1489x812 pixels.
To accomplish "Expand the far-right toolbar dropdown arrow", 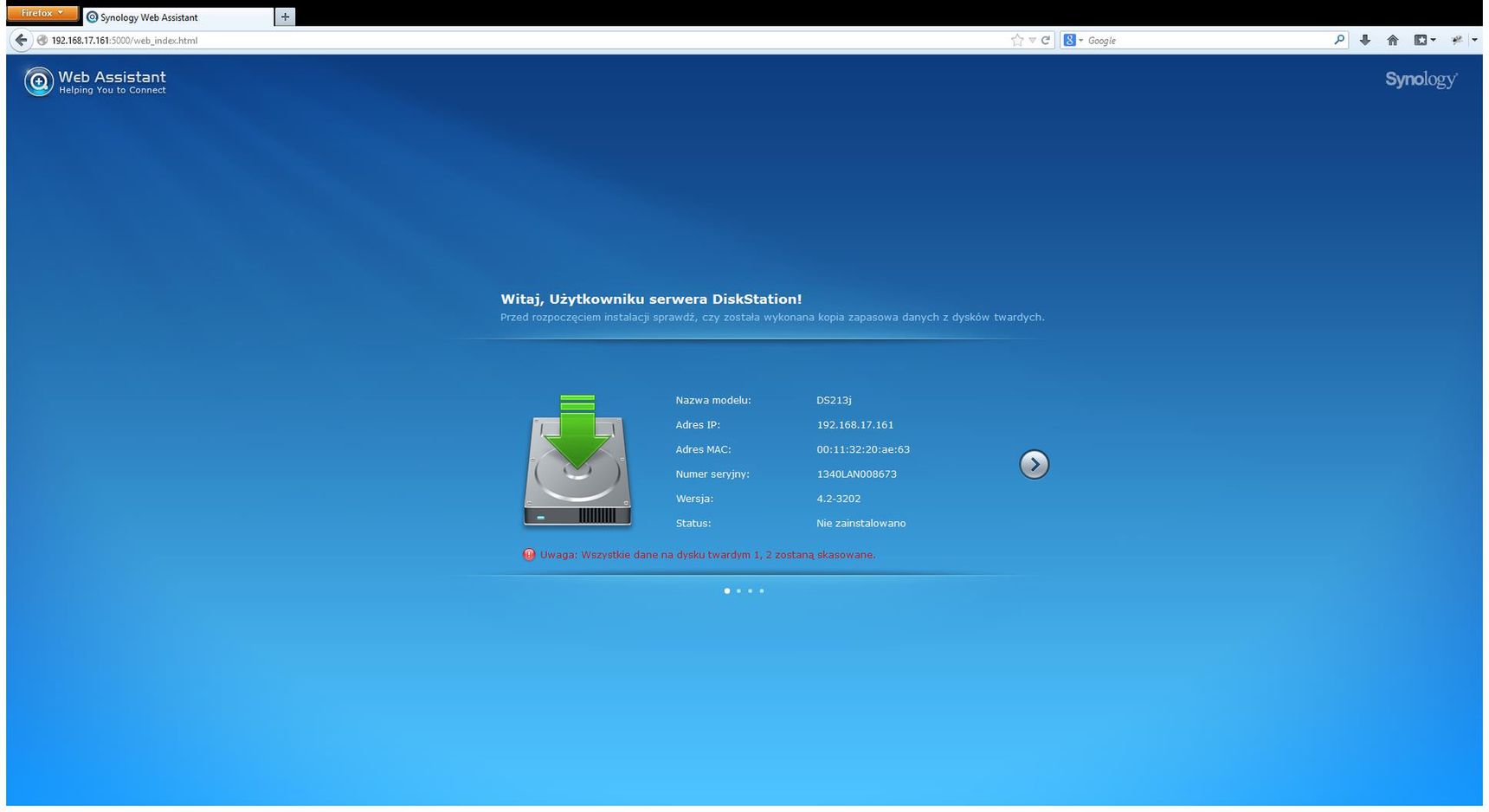I will (x=1474, y=40).
